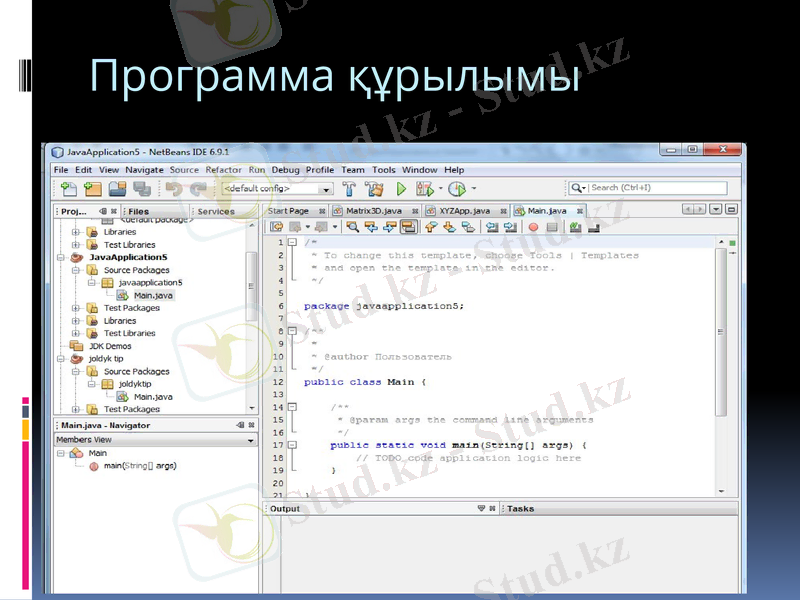This screenshot has width=800, height=600.
Task: Click the Next Bookmark icon in the editor toolbar
Action: tap(447, 226)
